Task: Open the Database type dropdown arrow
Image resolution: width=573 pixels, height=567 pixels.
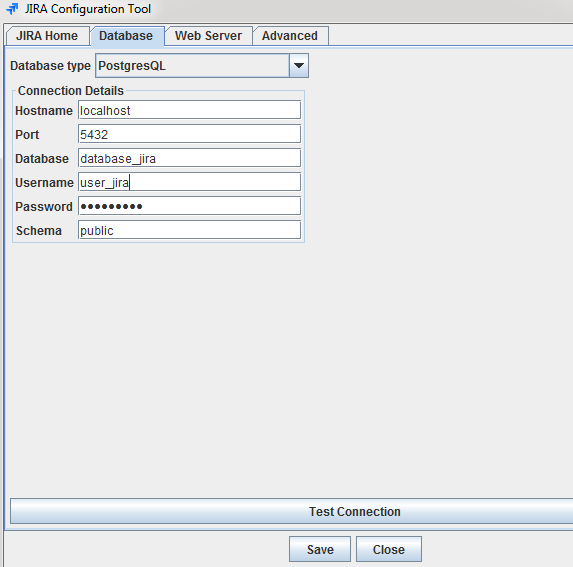Action: [299, 66]
